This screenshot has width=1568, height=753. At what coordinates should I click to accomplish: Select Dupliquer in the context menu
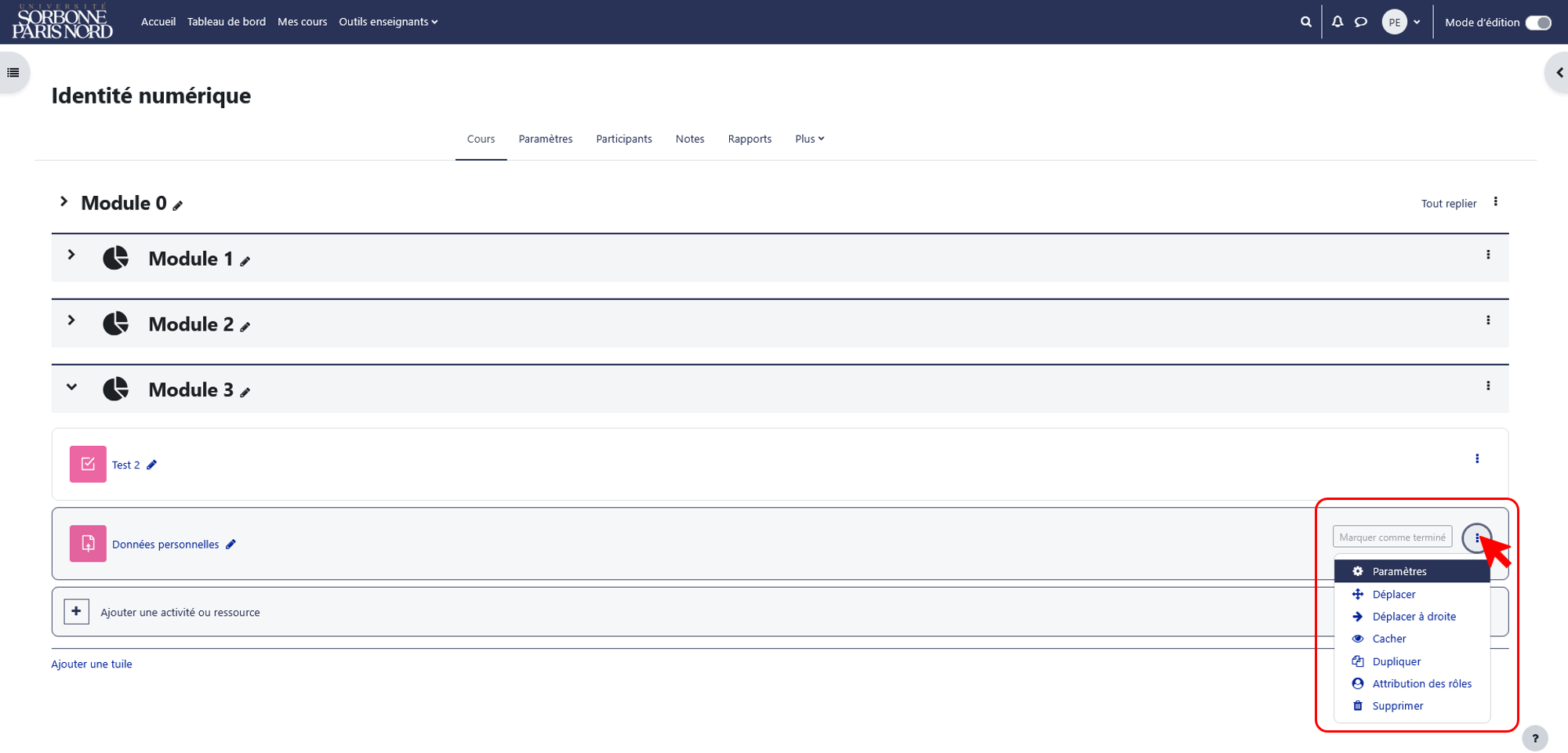[x=1396, y=661]
